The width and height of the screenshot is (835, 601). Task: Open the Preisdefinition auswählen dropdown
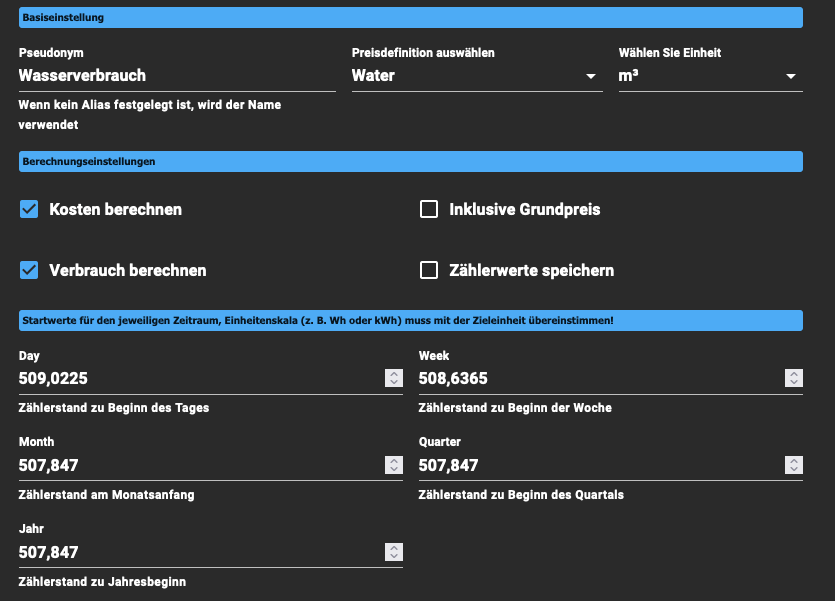click(477, 76)
